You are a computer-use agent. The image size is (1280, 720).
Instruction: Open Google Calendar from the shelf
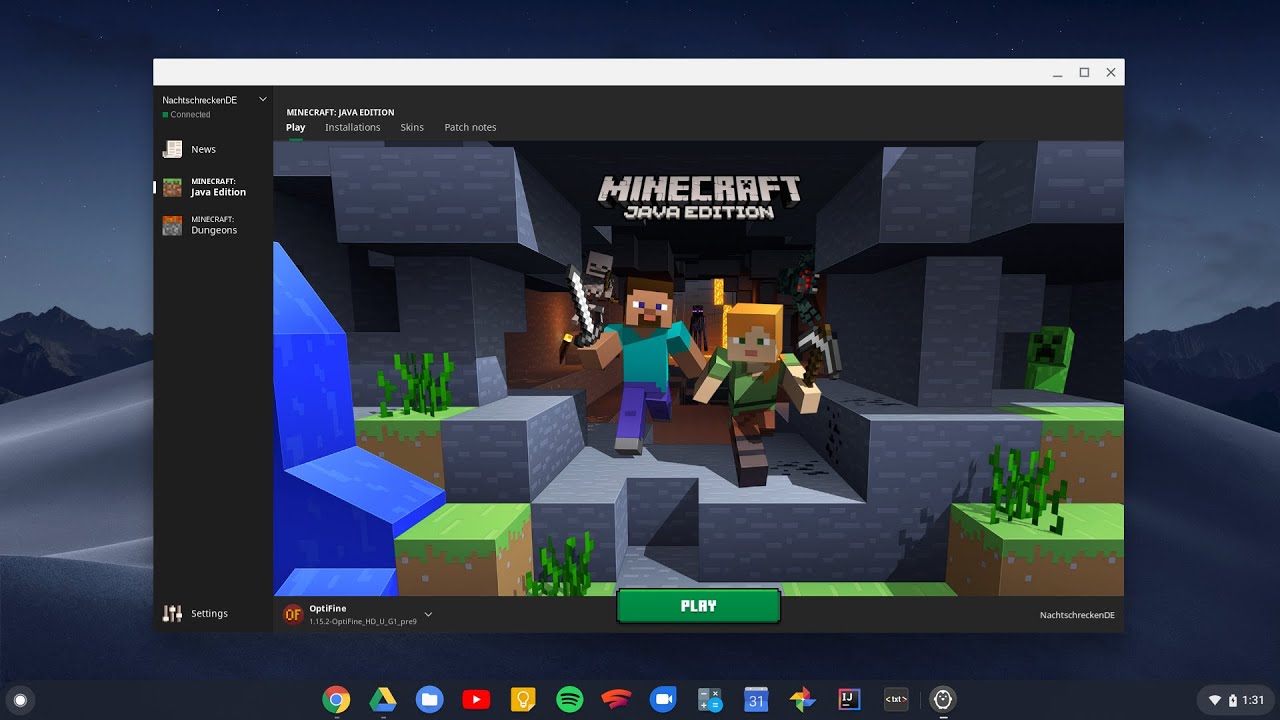coord(756,700)
